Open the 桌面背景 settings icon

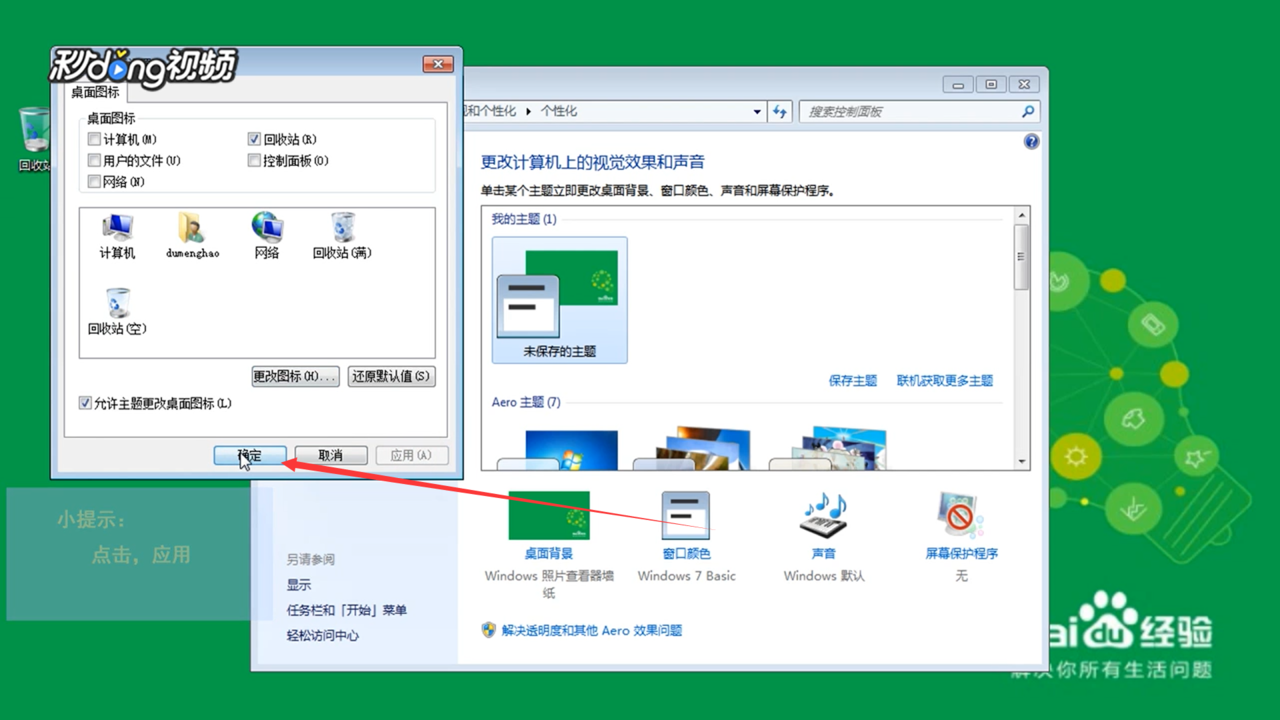(548, 515)
